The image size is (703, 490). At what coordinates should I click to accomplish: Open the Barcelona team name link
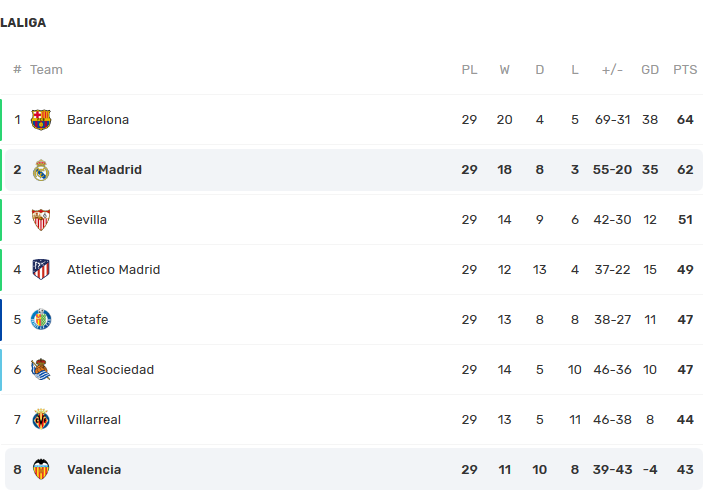click(x=98, y=120)
